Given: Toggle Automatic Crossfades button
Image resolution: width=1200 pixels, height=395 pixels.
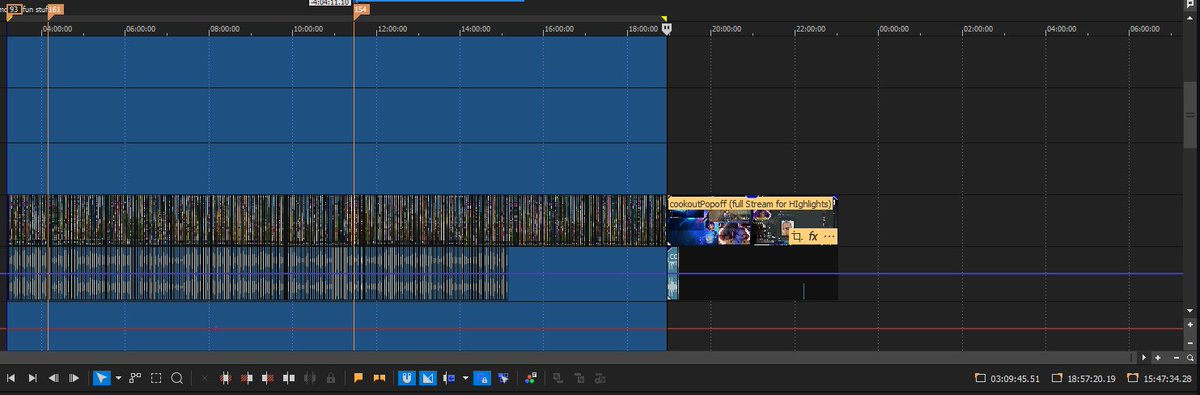Looking at the screenshot, I should click(428, 378).
